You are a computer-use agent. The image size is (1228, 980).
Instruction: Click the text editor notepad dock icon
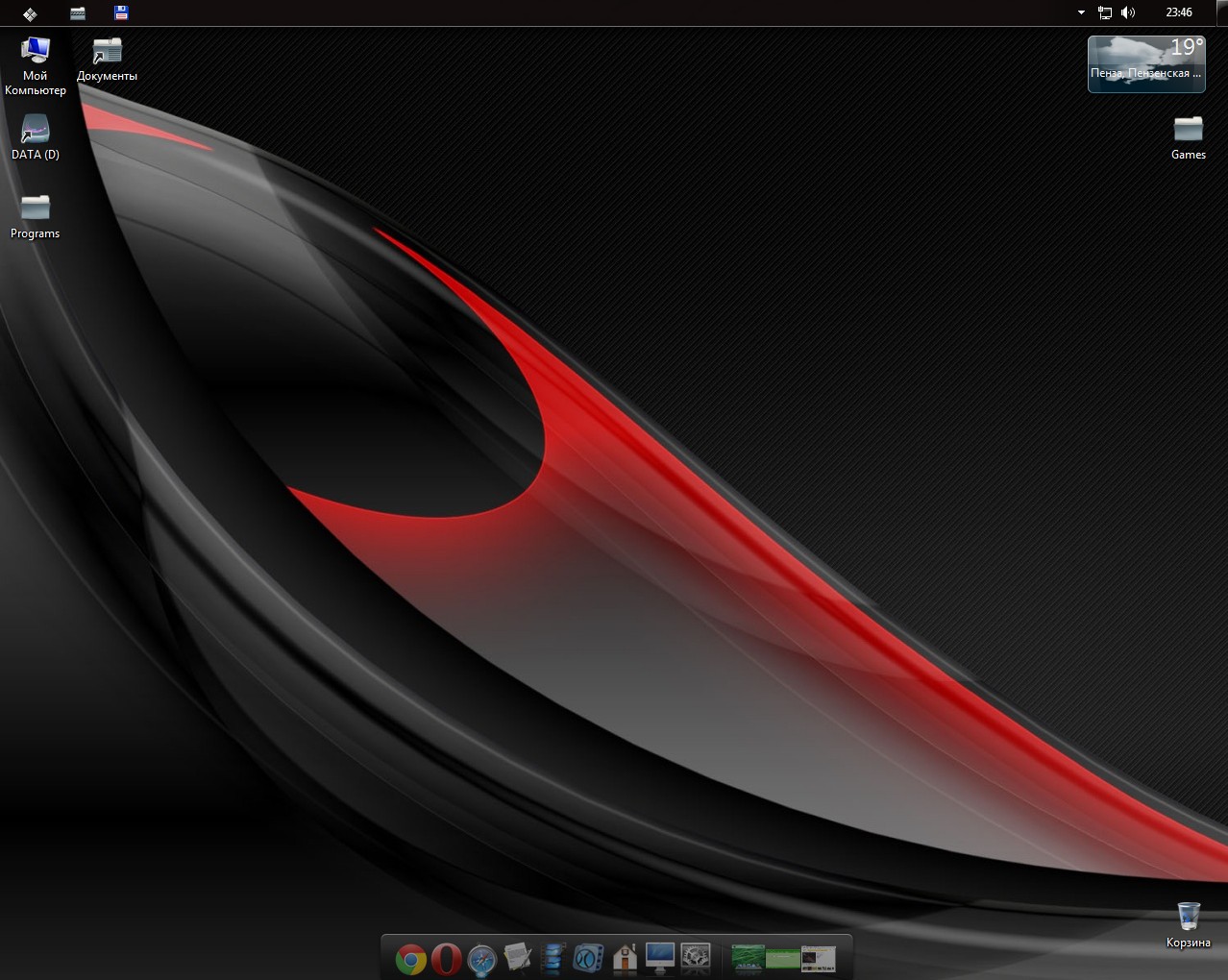[518, 957]
